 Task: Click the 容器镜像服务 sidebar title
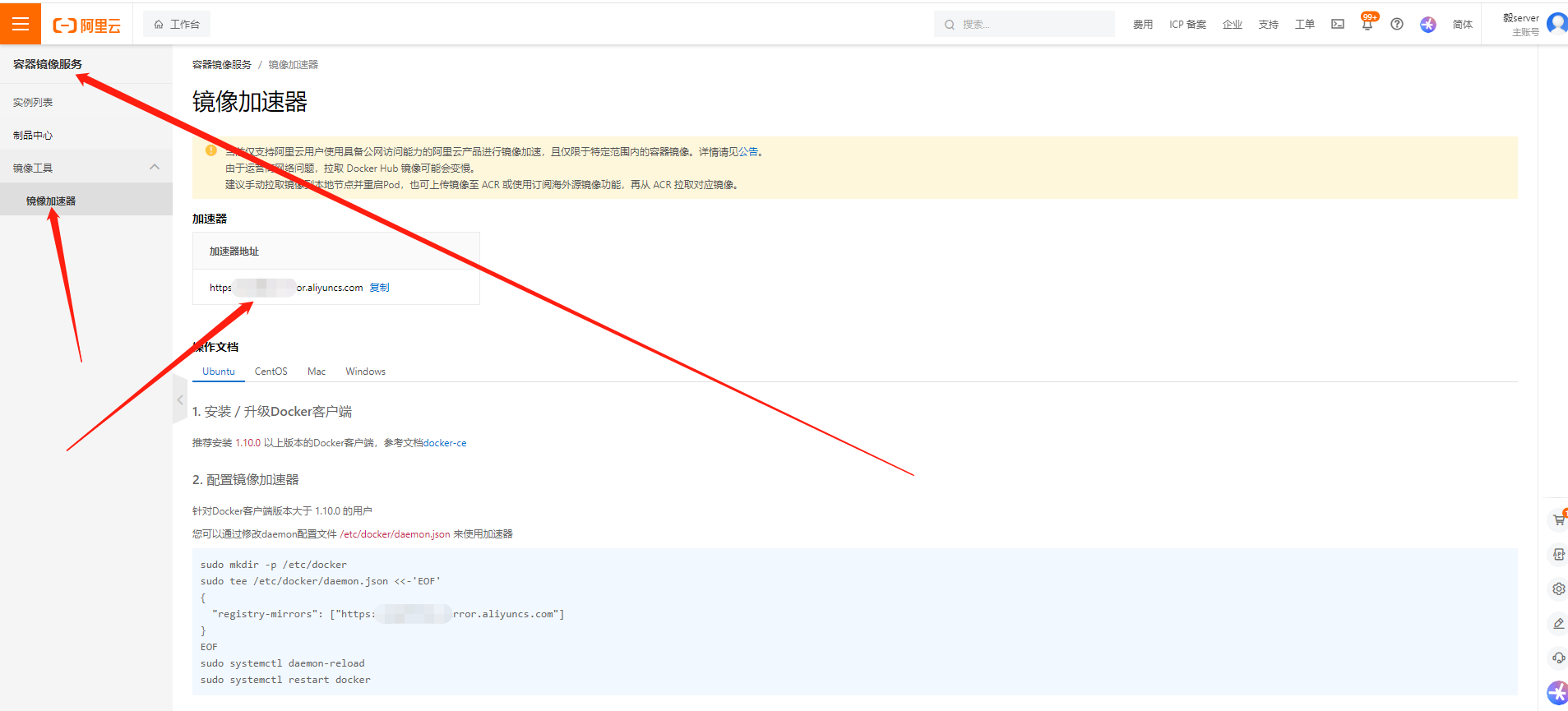click(x=48, y=63)
